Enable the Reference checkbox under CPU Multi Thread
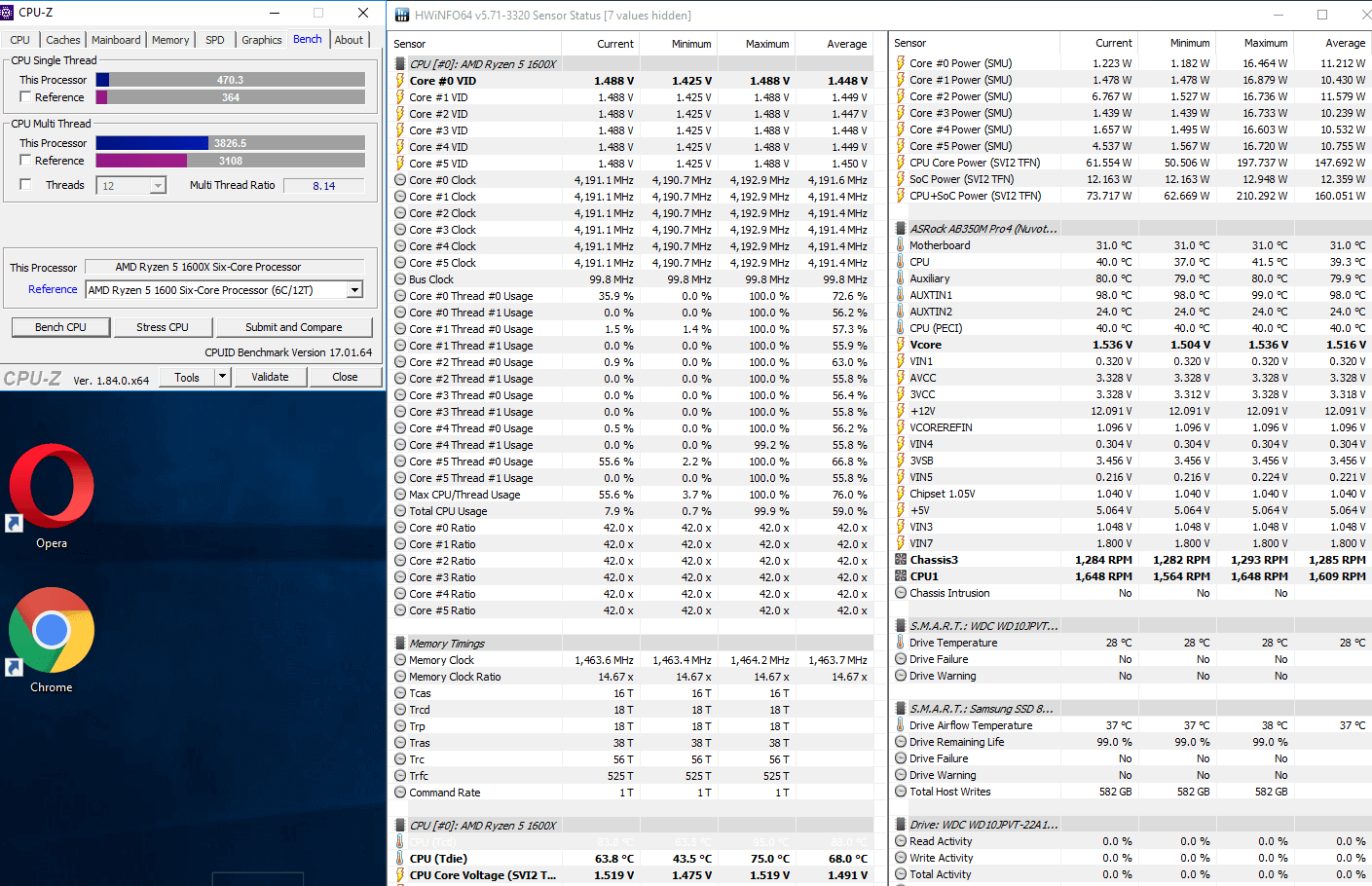The width and height of the screenshot is (1372, 886). [x=25, y=161]
